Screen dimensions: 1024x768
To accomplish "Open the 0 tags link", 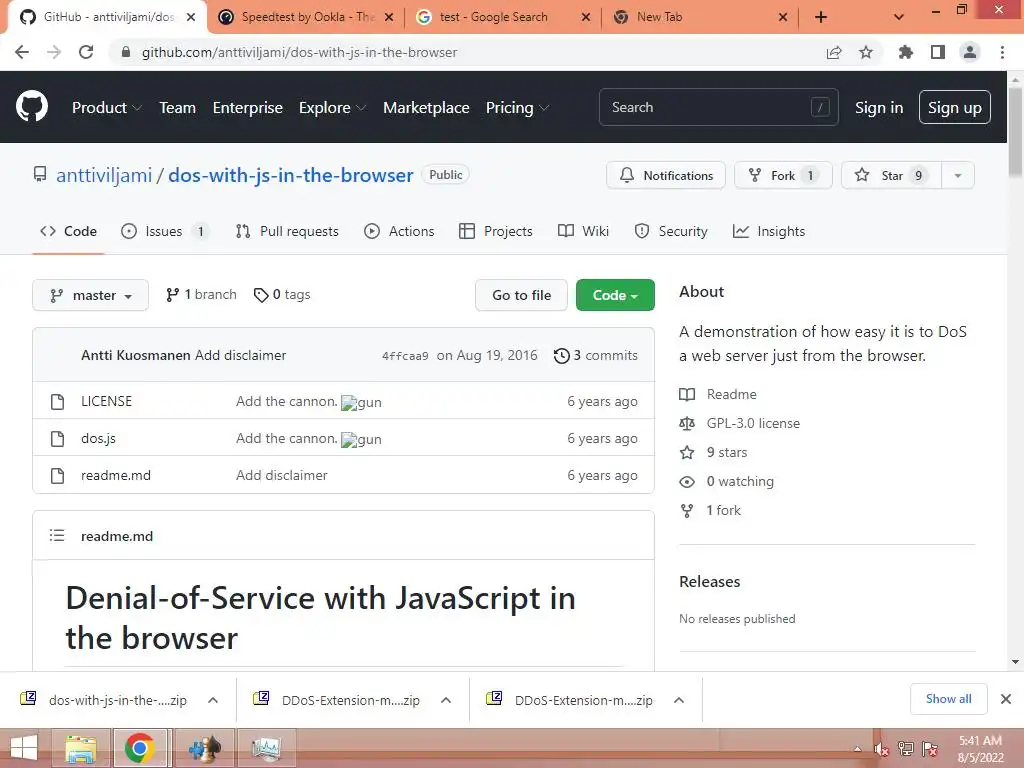I will (282, 295).
